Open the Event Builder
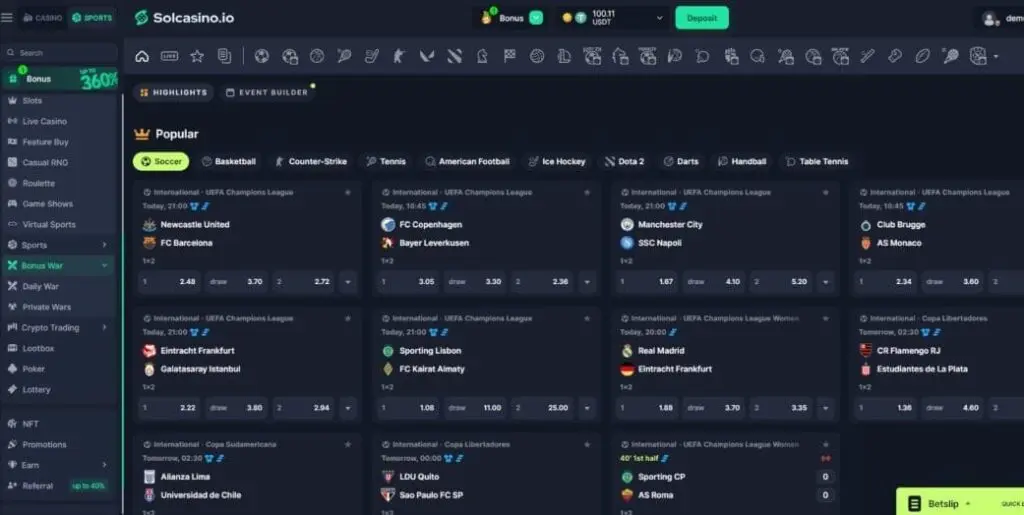Viewport: 1024px width, 515px height. point(267,92)
